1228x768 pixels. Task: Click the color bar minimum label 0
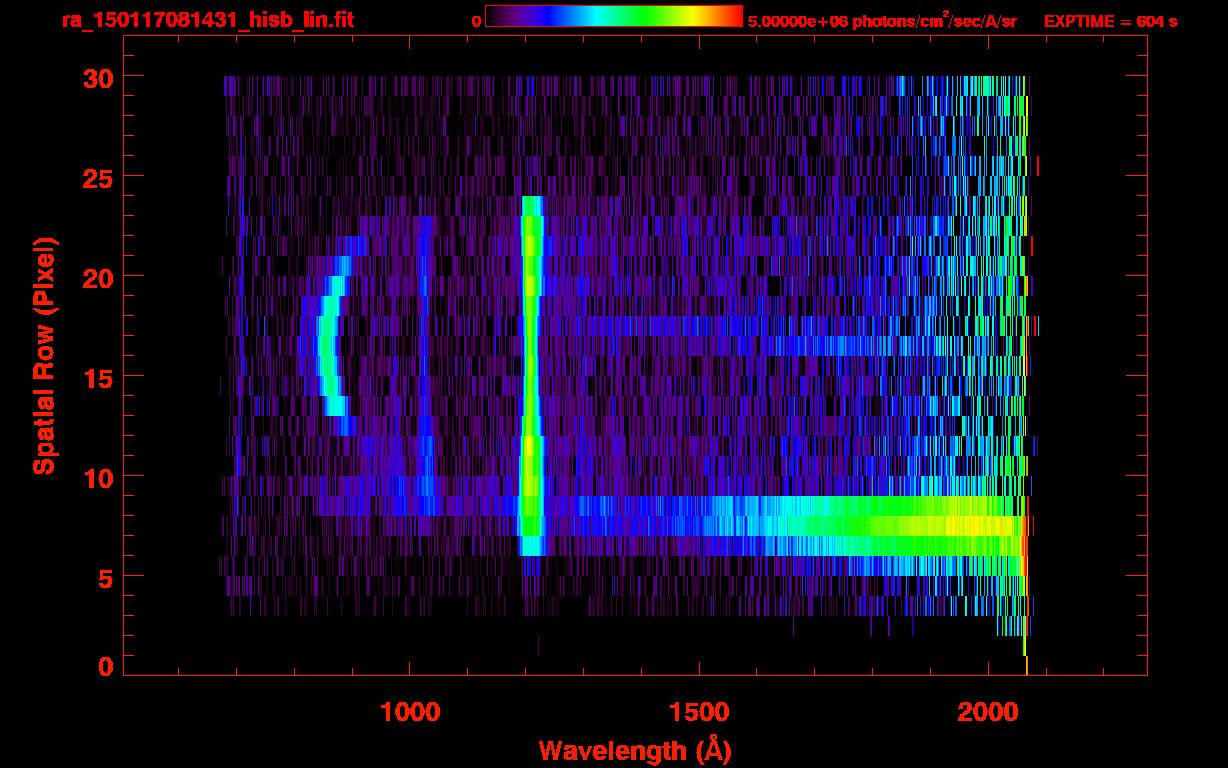pyautogui.click(x=477, y=21)
